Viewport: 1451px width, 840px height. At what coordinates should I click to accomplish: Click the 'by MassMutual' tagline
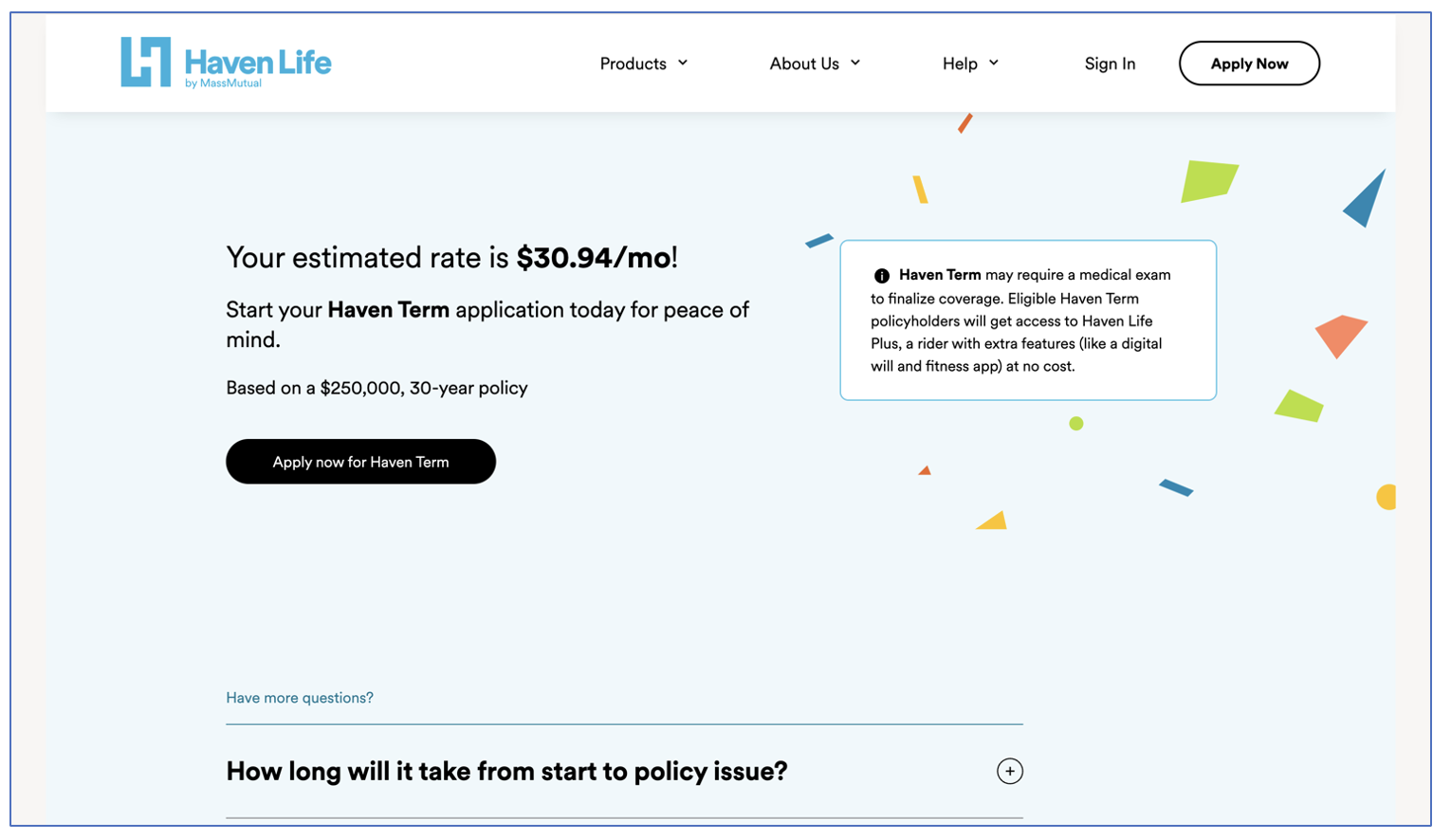[x=223, y=83]
